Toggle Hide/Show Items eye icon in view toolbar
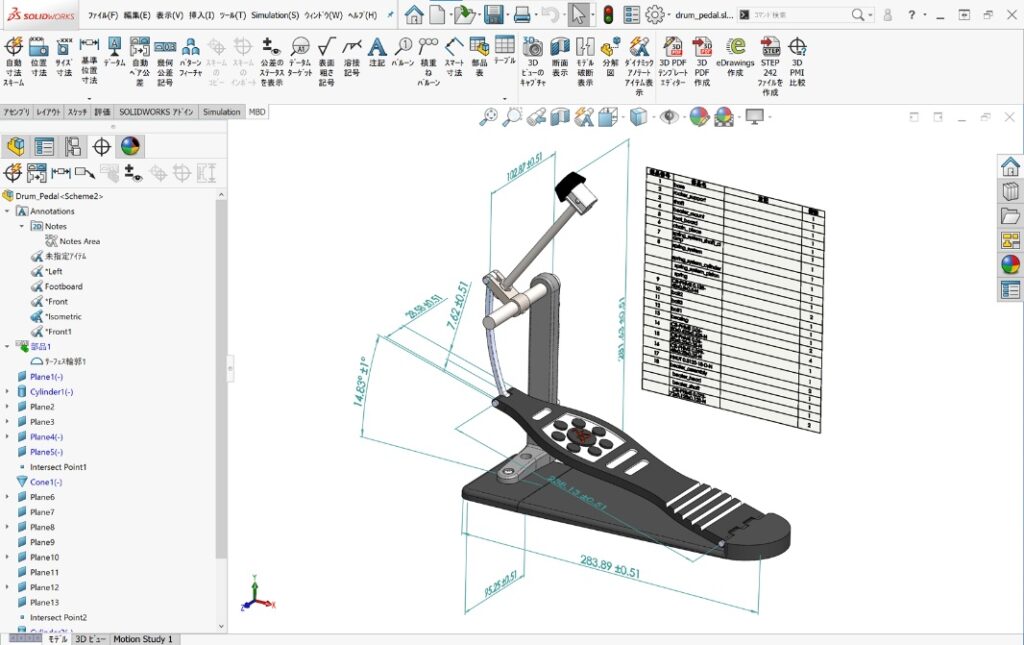1024x645 pixels. tap(669, 117)
